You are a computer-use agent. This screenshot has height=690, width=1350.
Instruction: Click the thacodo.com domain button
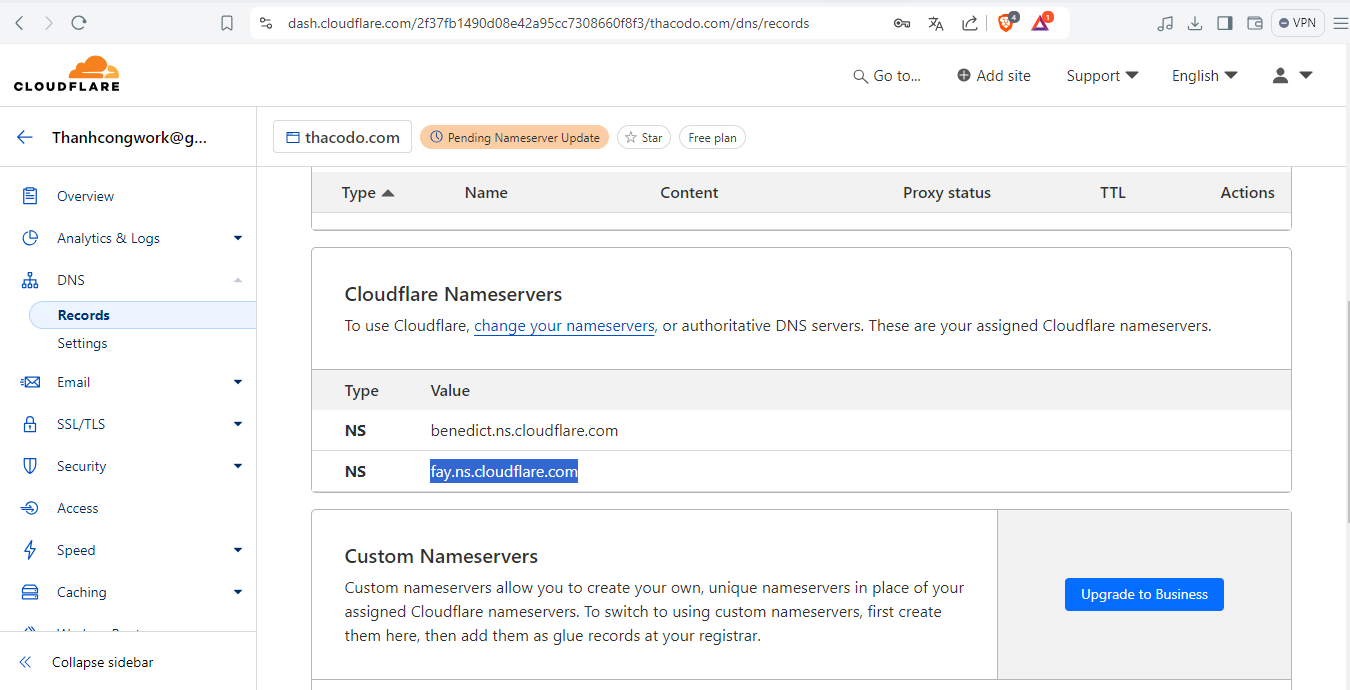[x=342, y=138]
